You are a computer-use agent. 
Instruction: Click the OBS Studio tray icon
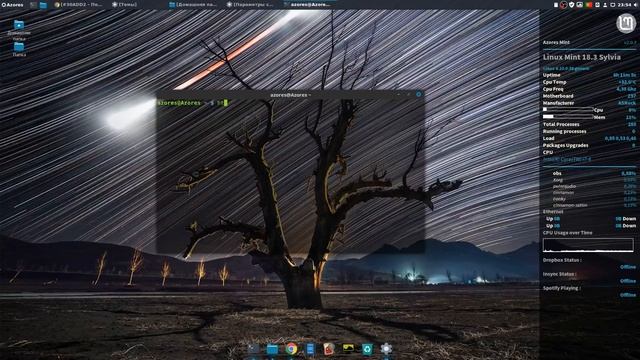coord(564,5)
